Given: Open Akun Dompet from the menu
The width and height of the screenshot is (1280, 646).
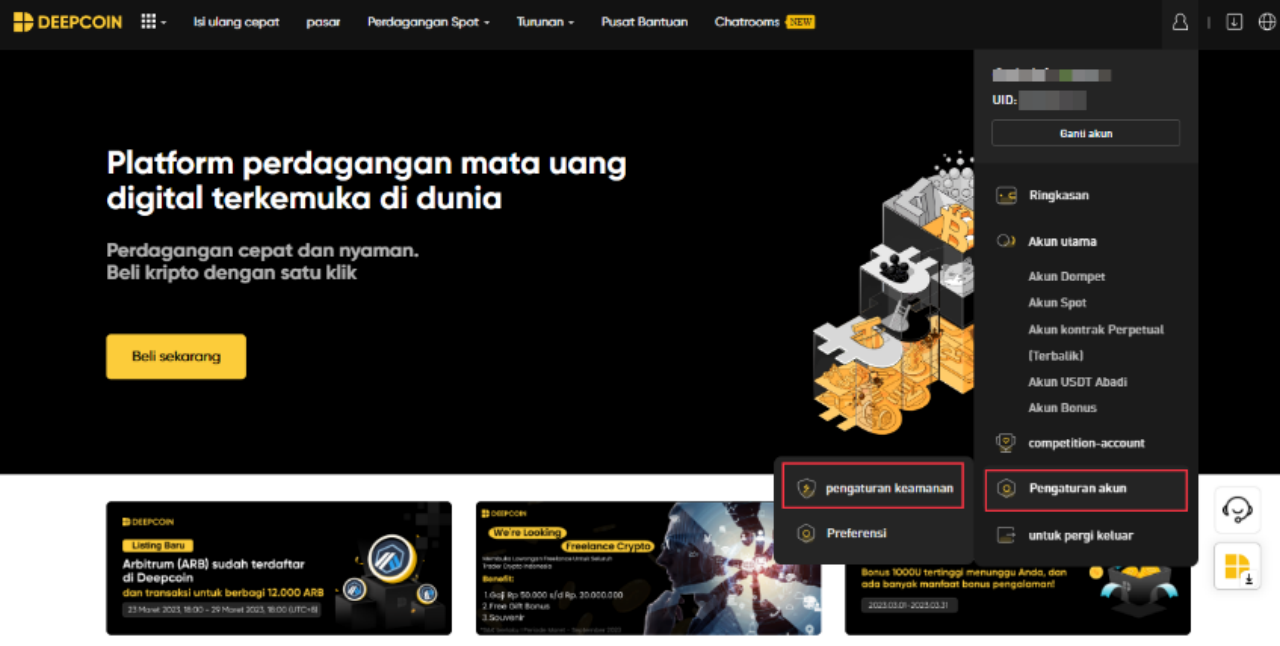Looking at the screenshot, I should (x=1067, y=277).
